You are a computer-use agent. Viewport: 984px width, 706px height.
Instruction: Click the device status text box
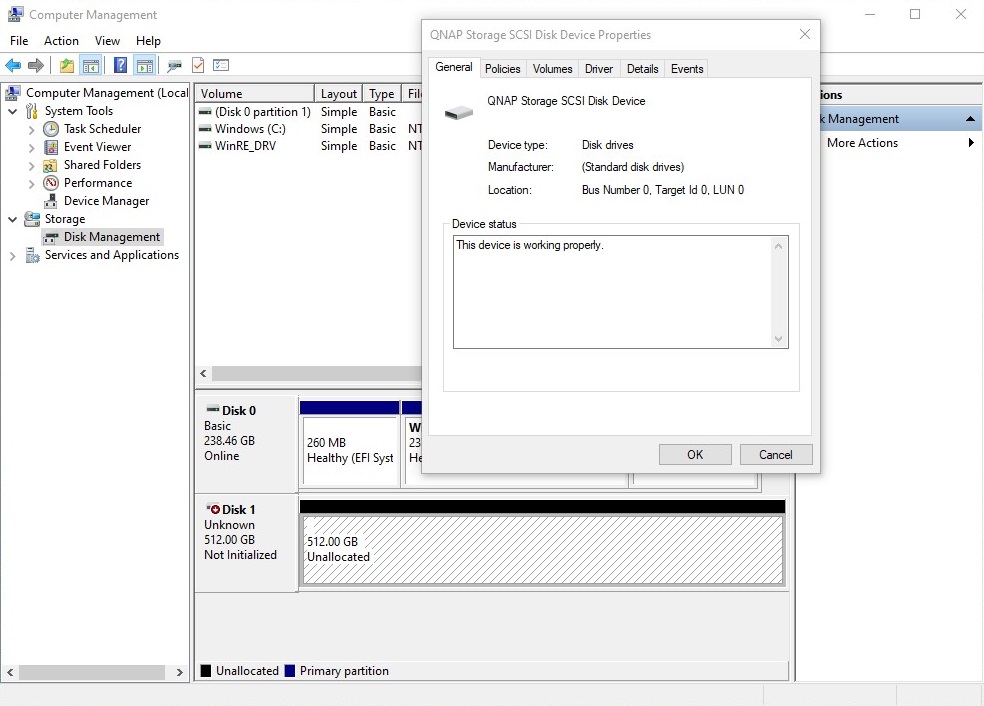[621, 292]
